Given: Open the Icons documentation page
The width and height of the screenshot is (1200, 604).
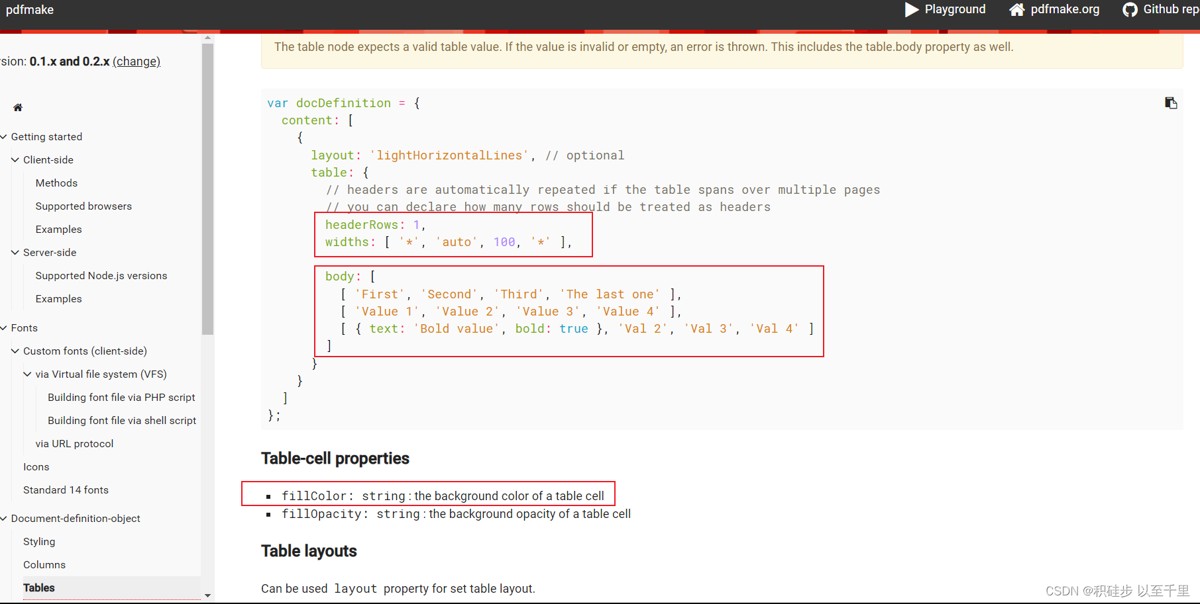Looking at the screenshot, I should pos(36,467).
